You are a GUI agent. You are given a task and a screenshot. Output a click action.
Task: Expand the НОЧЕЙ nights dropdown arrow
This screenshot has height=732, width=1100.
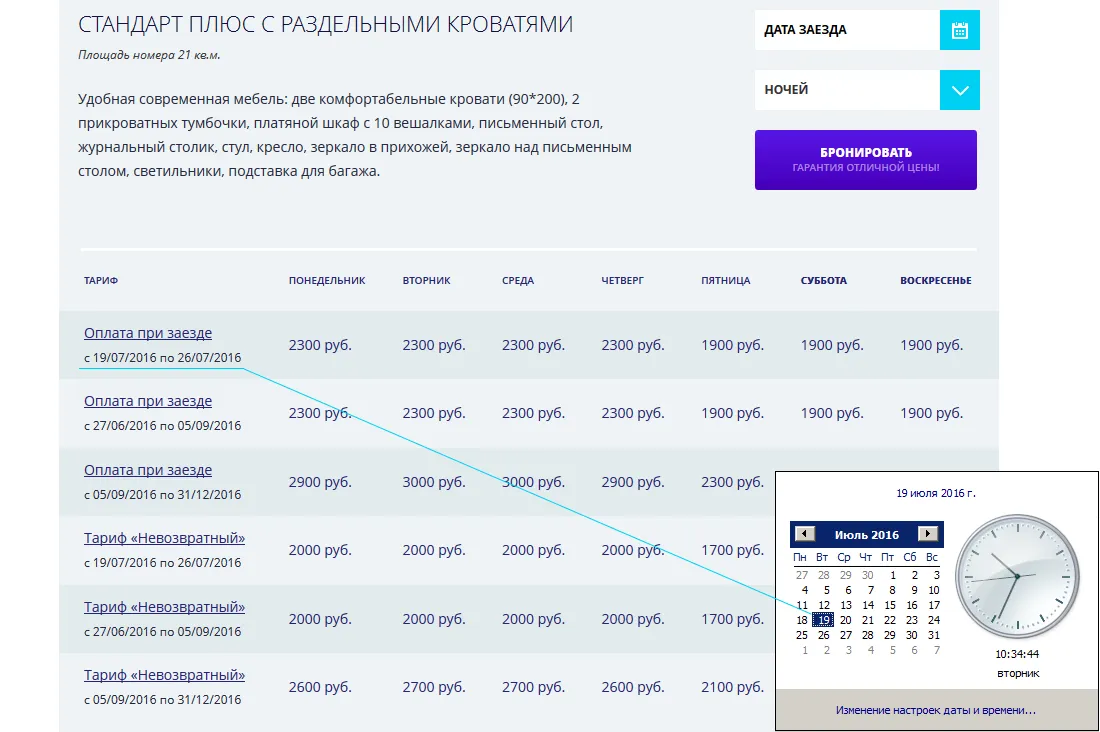click(960, 90)
